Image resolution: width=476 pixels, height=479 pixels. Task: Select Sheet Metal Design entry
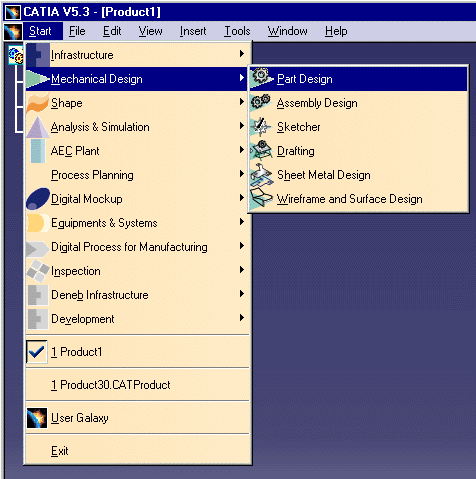pyautogui.click(x=358, y=175)
